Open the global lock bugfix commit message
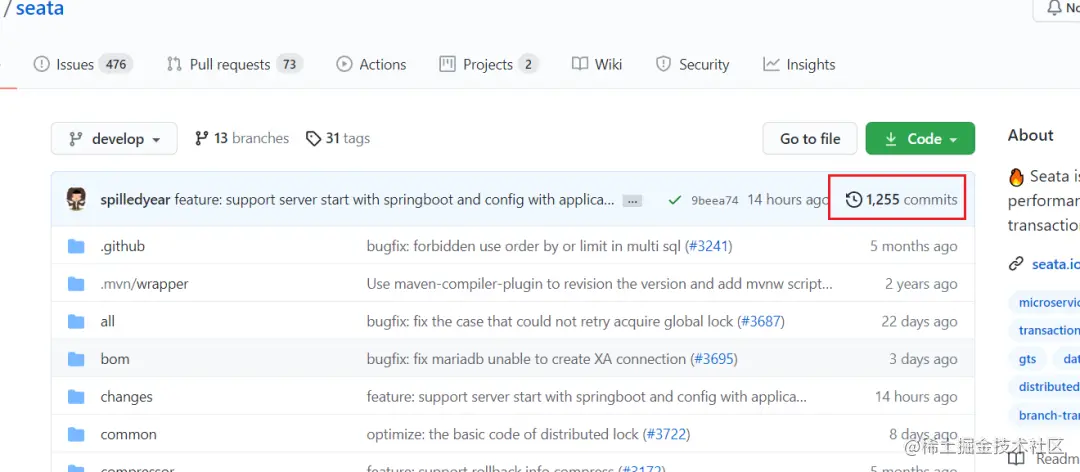 click(551, 322)
